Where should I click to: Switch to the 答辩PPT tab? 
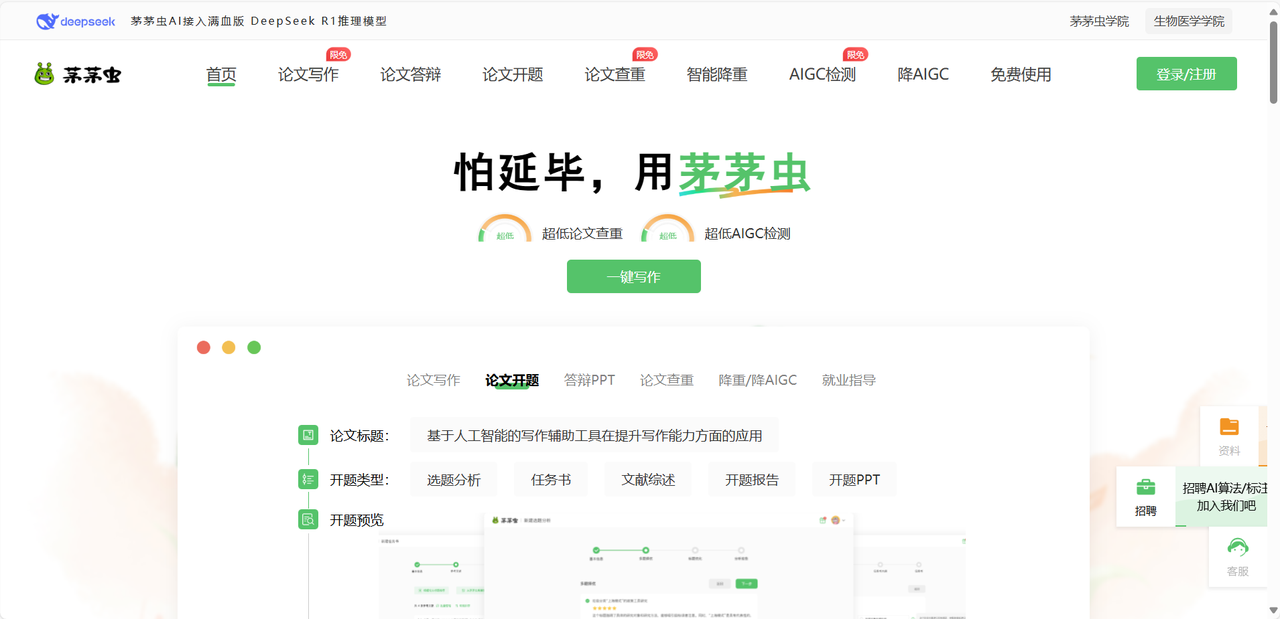[x=589, y=380]
